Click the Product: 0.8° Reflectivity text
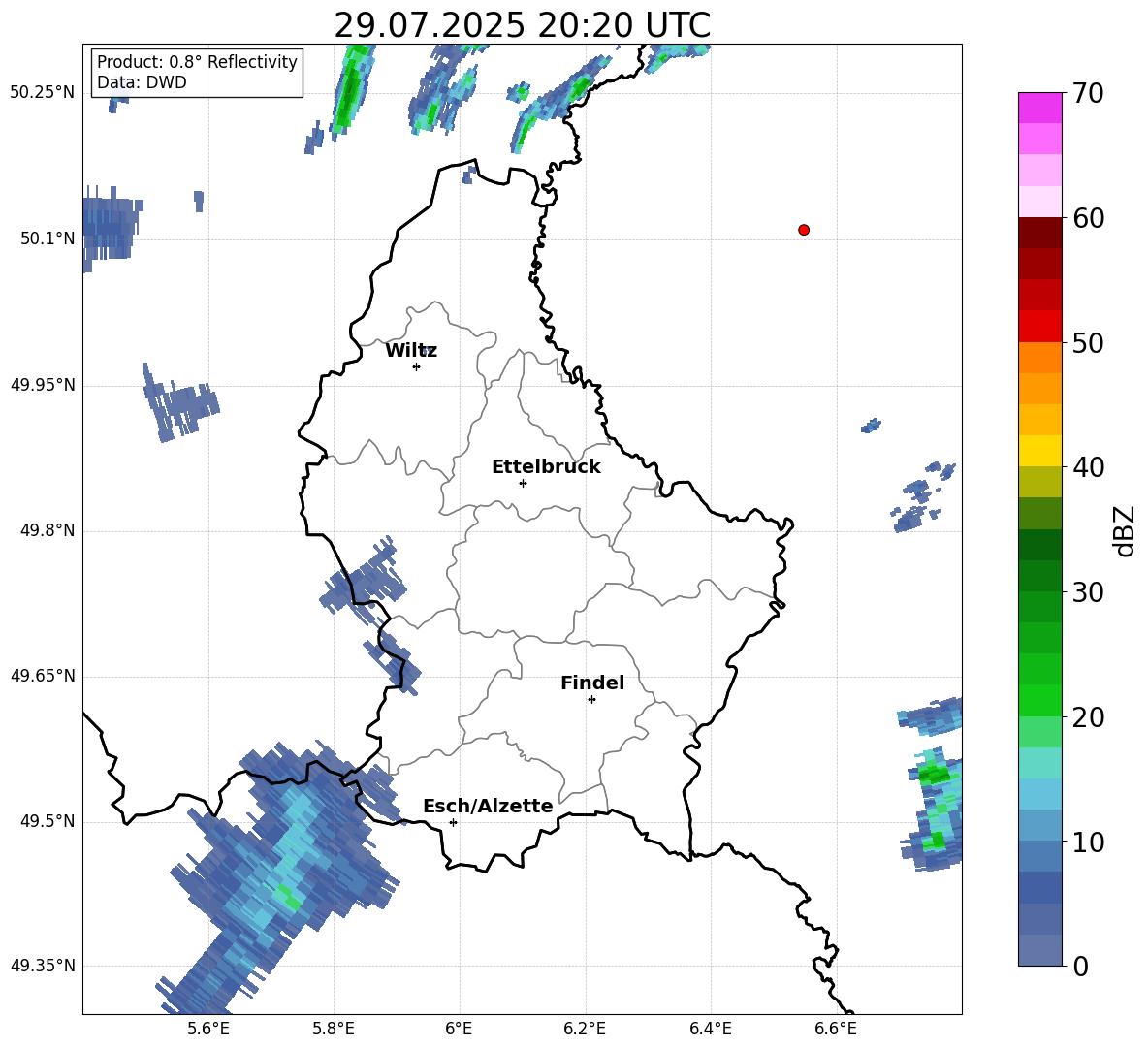Screen dimensions: 1148x1048 [197, 62]
